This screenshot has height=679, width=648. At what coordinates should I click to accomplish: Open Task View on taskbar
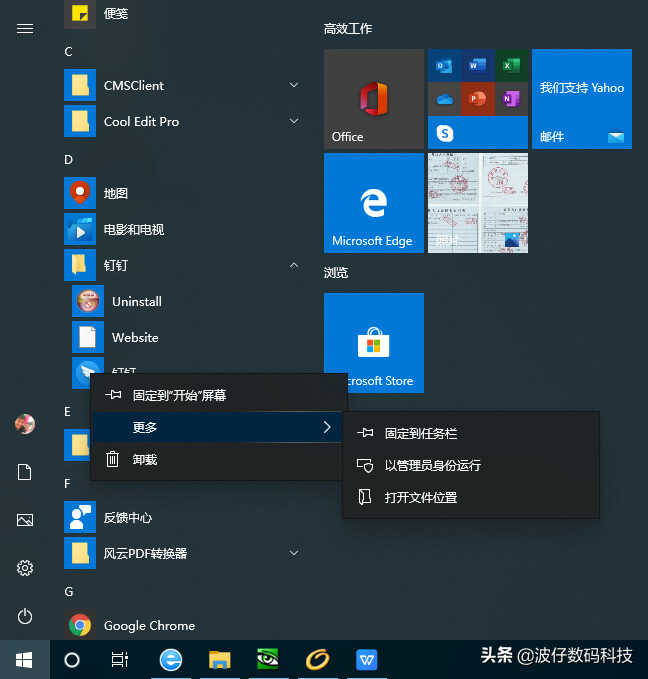tap(119, 660)
